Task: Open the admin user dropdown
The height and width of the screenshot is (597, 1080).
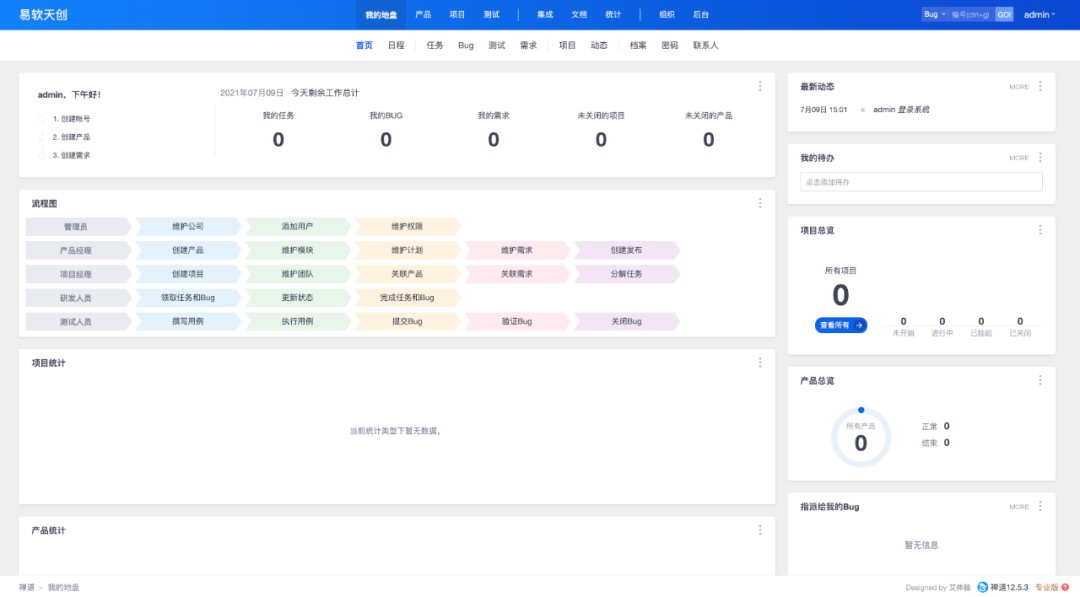Action: [x=1039, y=15]
